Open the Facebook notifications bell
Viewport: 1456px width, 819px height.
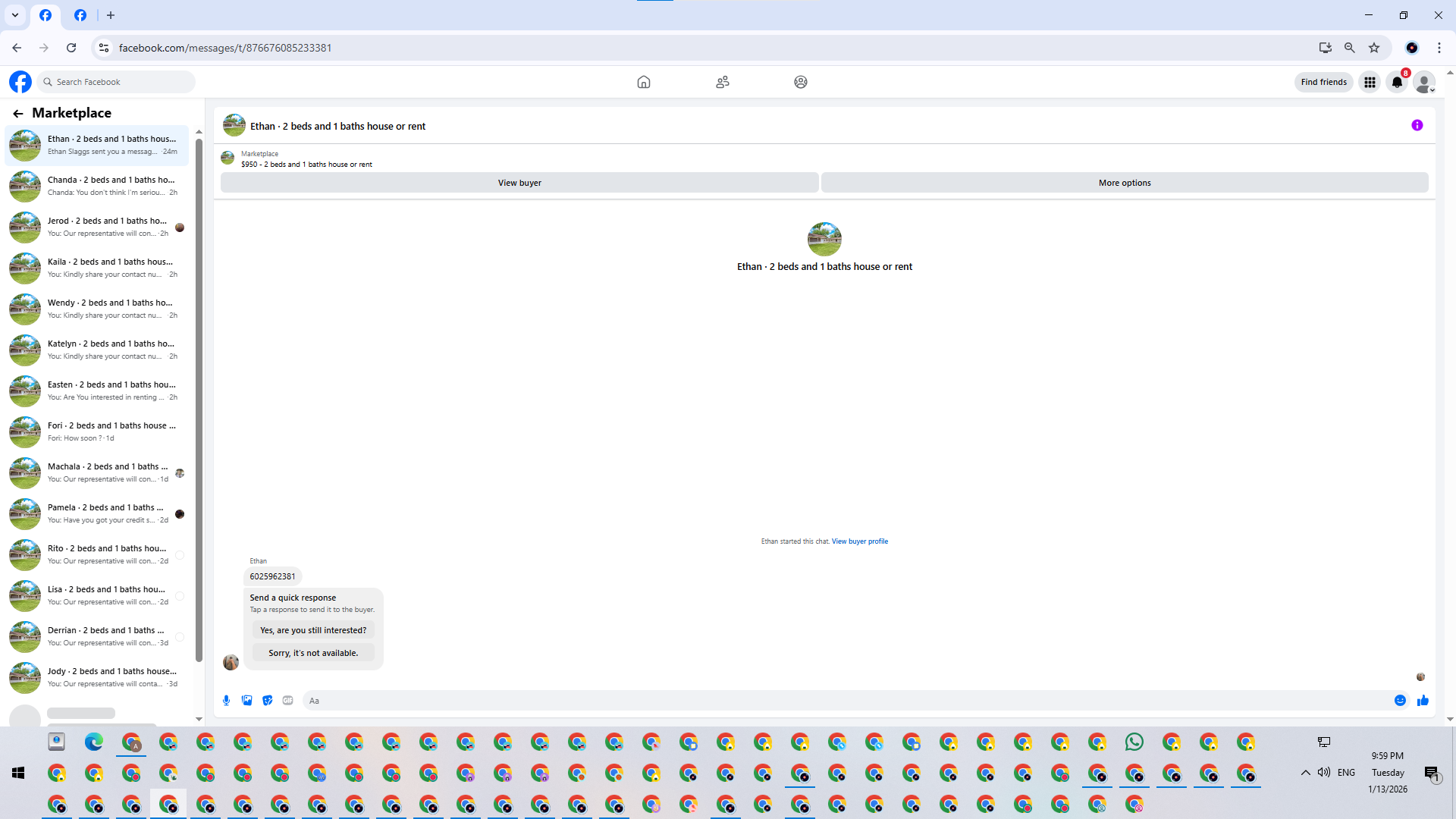[1396, 83]
